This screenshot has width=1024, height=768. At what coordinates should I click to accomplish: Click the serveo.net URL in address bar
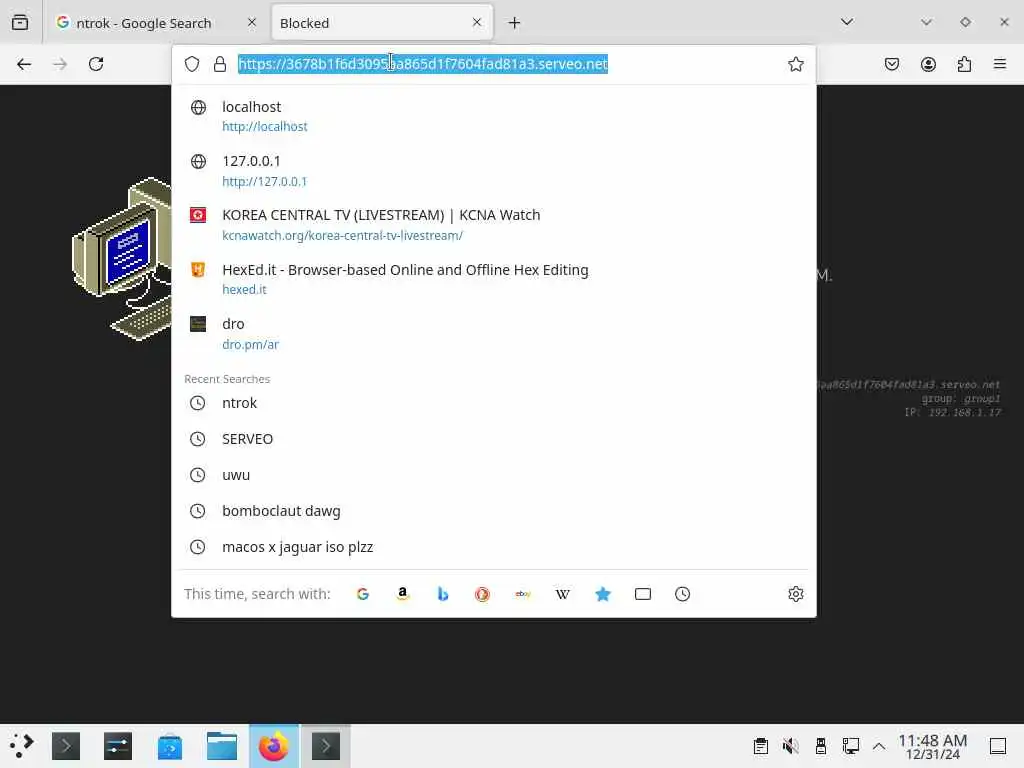(x=423, y=64)
